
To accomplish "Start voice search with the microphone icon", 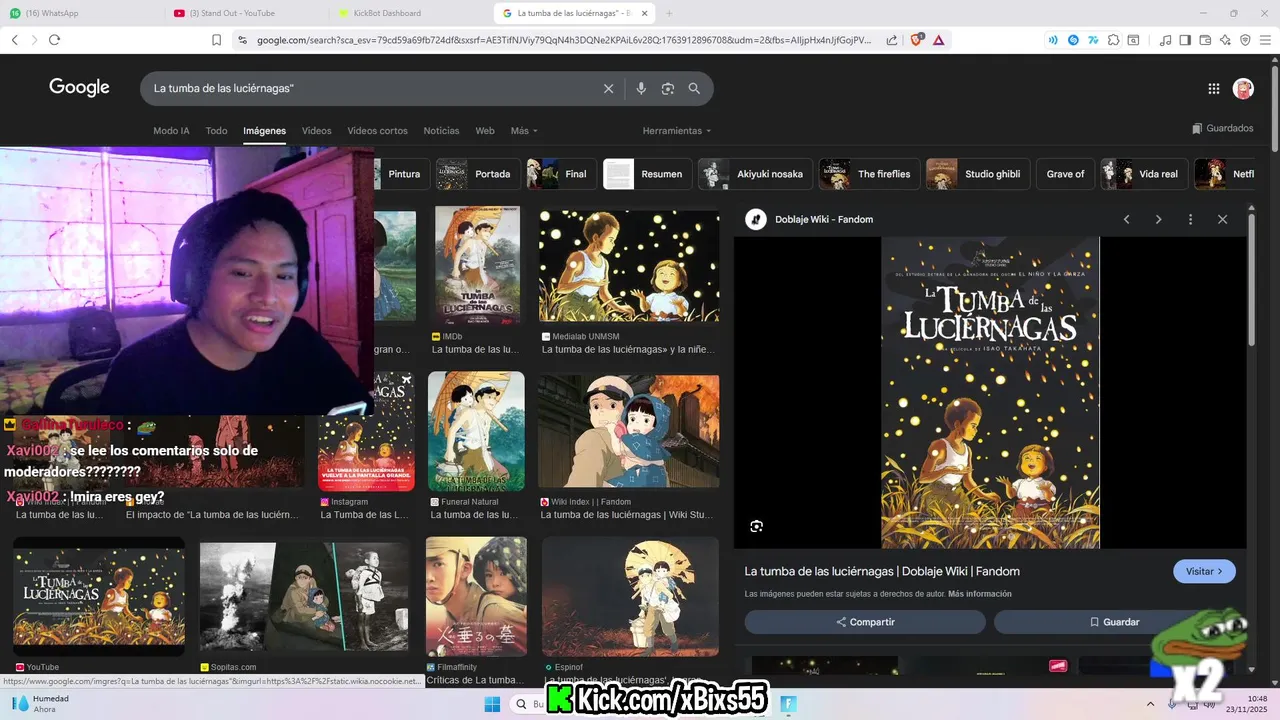I will pos(641,89).
